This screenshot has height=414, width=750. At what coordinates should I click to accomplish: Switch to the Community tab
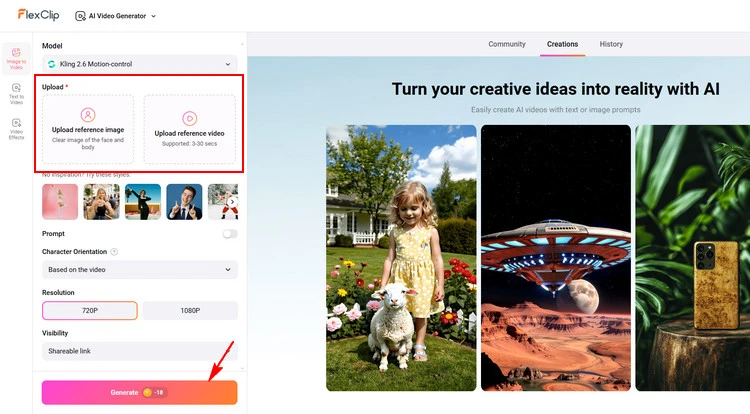[x=507, y=44]
